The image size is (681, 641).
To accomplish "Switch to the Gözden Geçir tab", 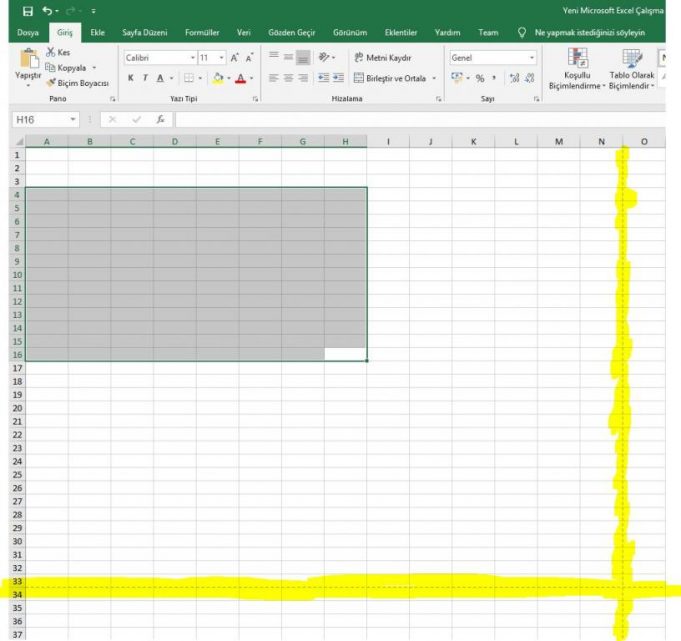I will [291, 33].
